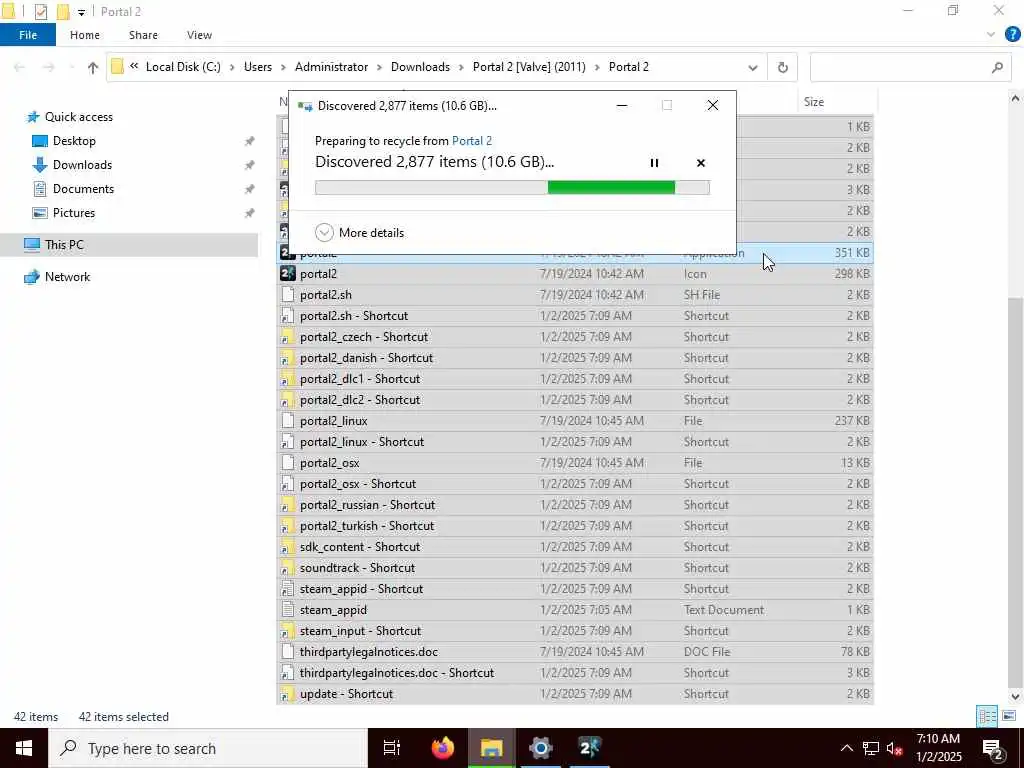
Task: Navigate to Portal 2 [Valve] (2011) breadcrumb
Action: click(529, 67)
